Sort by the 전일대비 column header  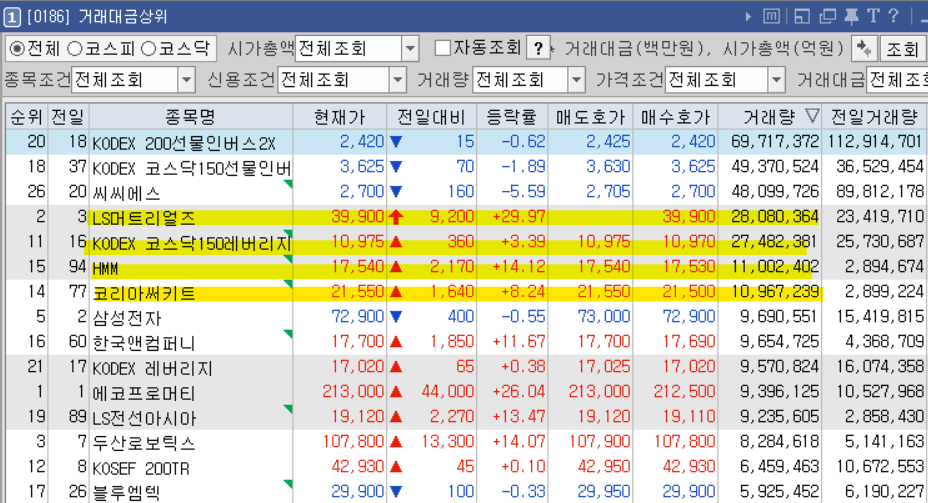(x=431, y=117)
